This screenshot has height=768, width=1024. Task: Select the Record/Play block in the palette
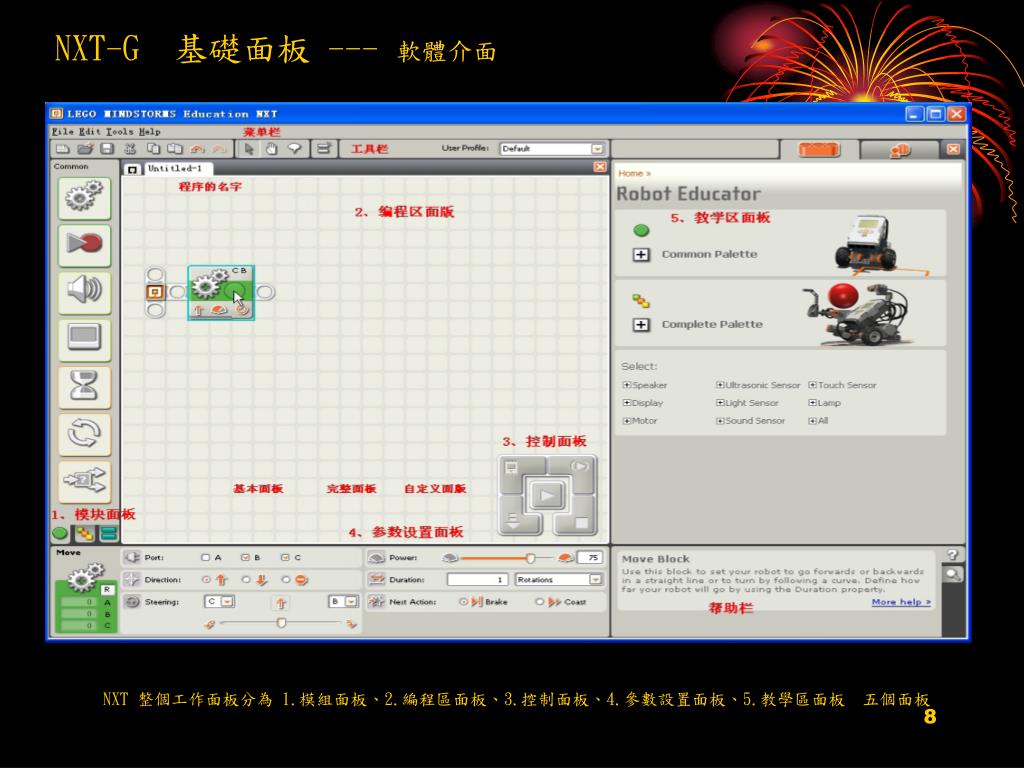(84, 246)
